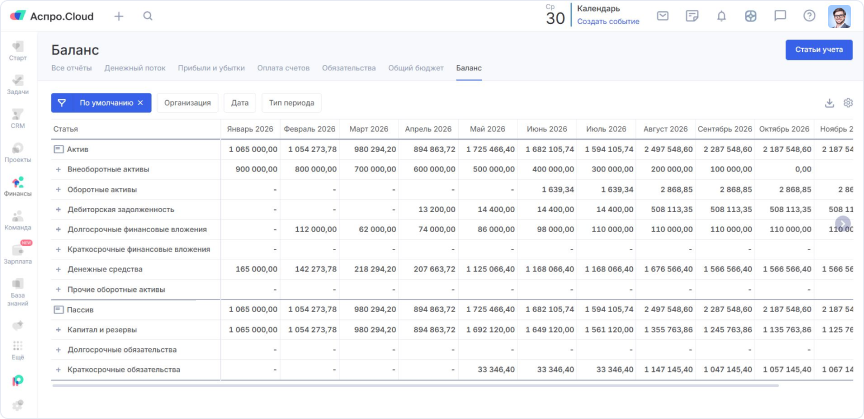Collapse the Пассив section
The height and width of the screenshot is (419, 864).
coord(58,309)
